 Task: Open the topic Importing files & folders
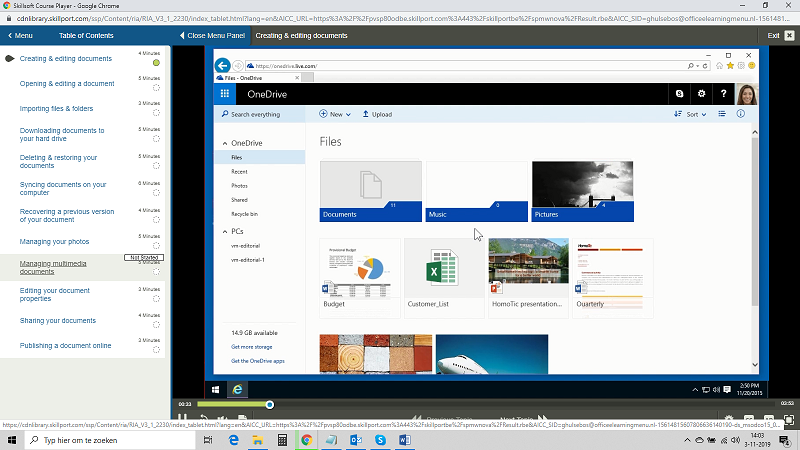(56, 109)
